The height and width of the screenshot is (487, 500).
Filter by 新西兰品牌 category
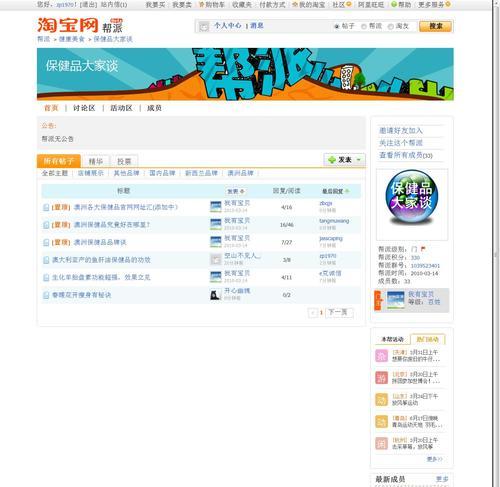201,173
